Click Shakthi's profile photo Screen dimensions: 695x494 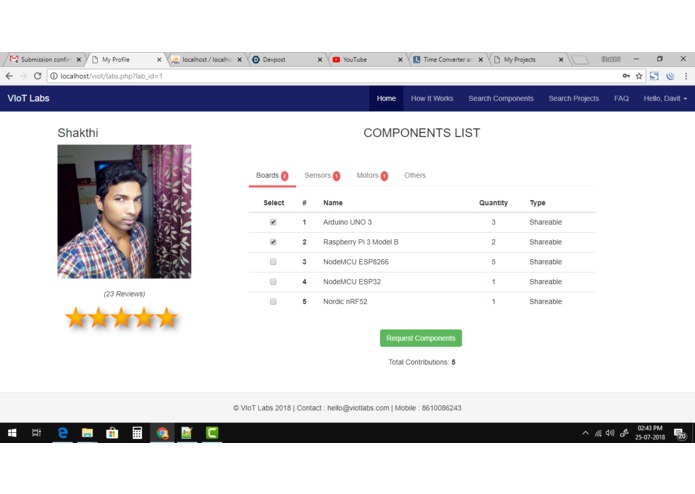click(124, 211)
